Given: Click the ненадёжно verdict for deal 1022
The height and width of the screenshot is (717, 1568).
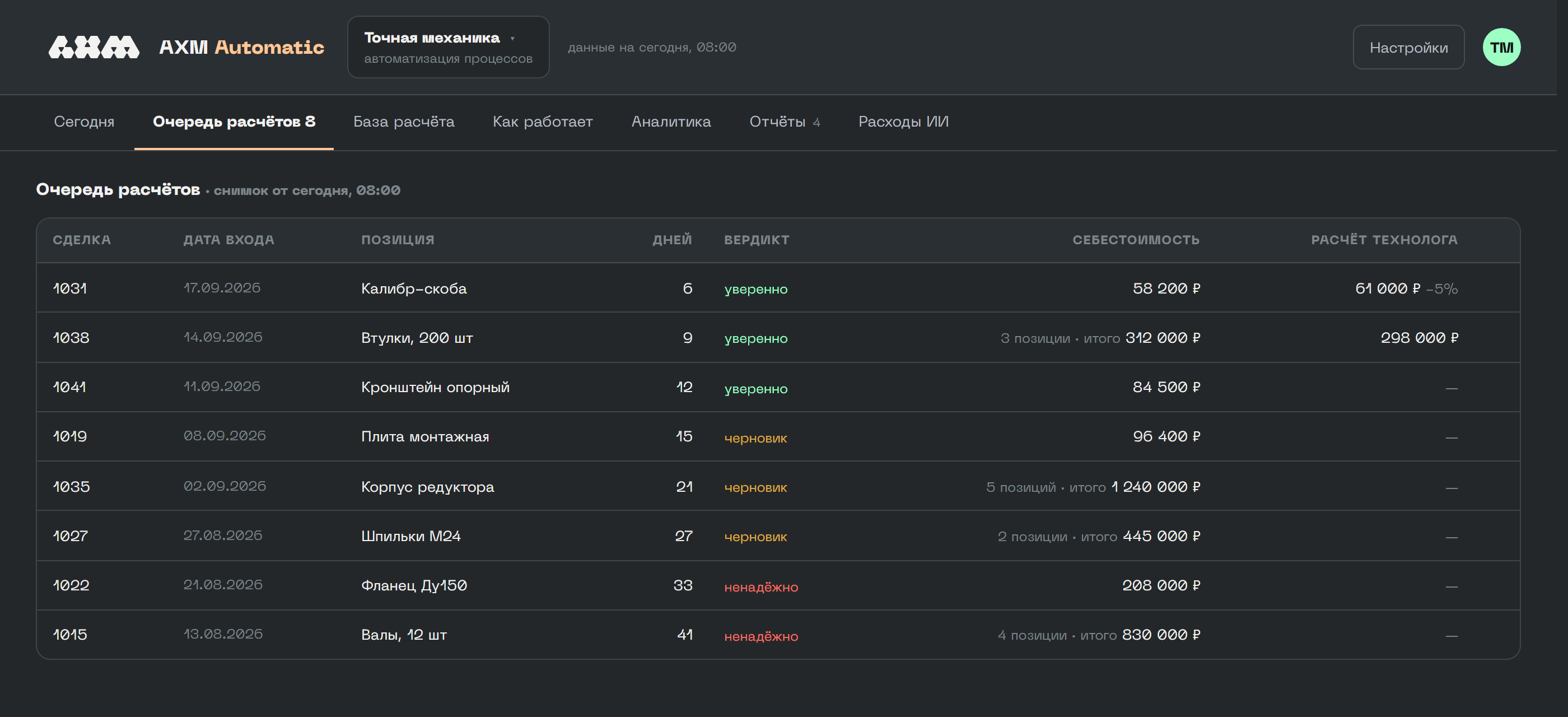Looking at the screenshot, I should tap(761, 586).
